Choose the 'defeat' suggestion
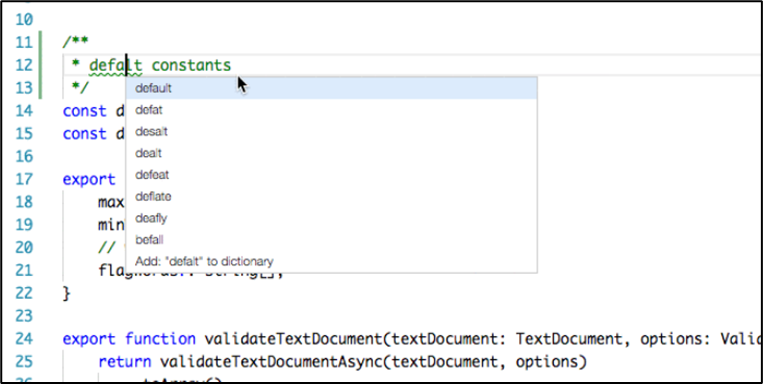Screen dimensions: 763x384 (x=331, y=175)
